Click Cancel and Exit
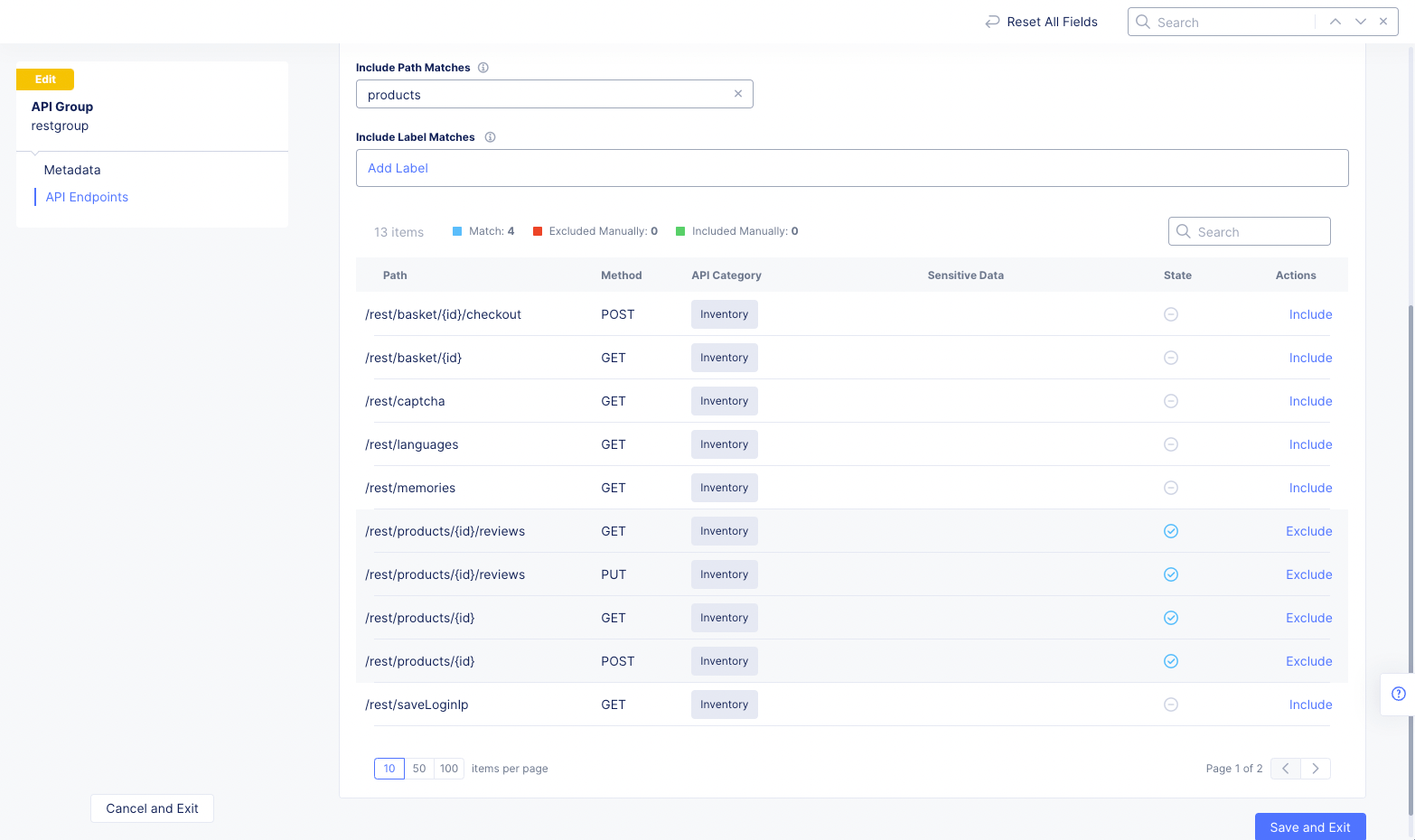This screenshot has height=840, width=1415. point(152,808)
